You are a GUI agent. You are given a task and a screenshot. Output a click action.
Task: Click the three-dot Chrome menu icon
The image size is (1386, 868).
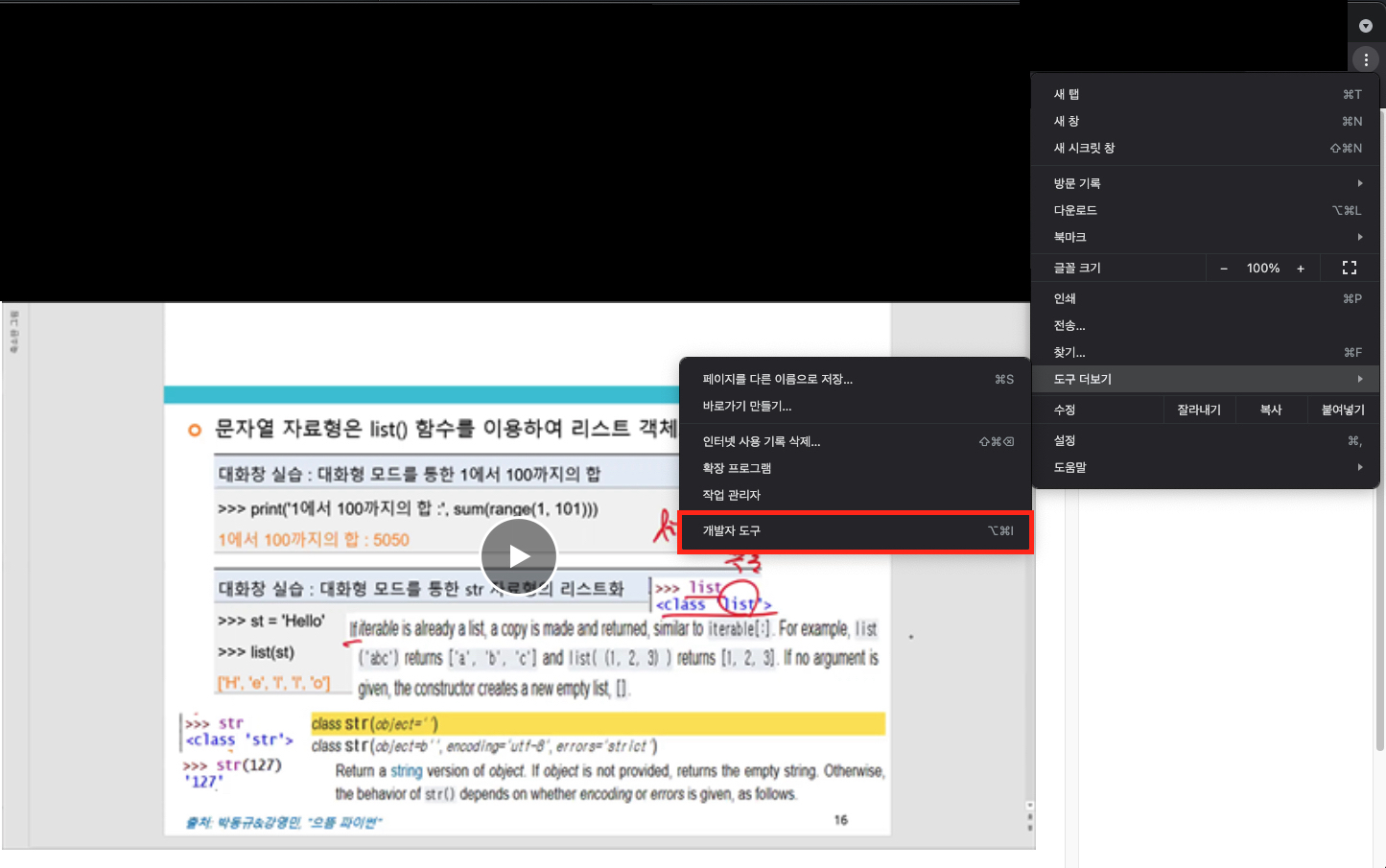(1366, 59)
